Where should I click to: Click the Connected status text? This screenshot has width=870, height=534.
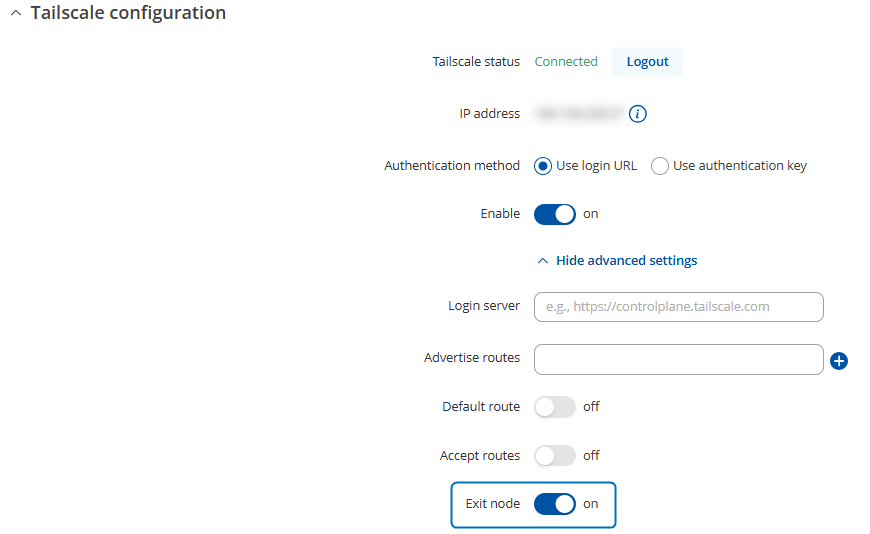point(566,62)
